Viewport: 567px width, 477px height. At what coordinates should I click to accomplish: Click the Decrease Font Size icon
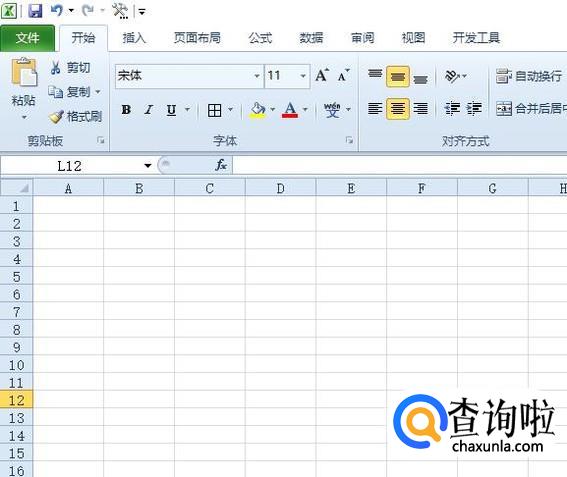pyautogui.click(x=344, y=75)
